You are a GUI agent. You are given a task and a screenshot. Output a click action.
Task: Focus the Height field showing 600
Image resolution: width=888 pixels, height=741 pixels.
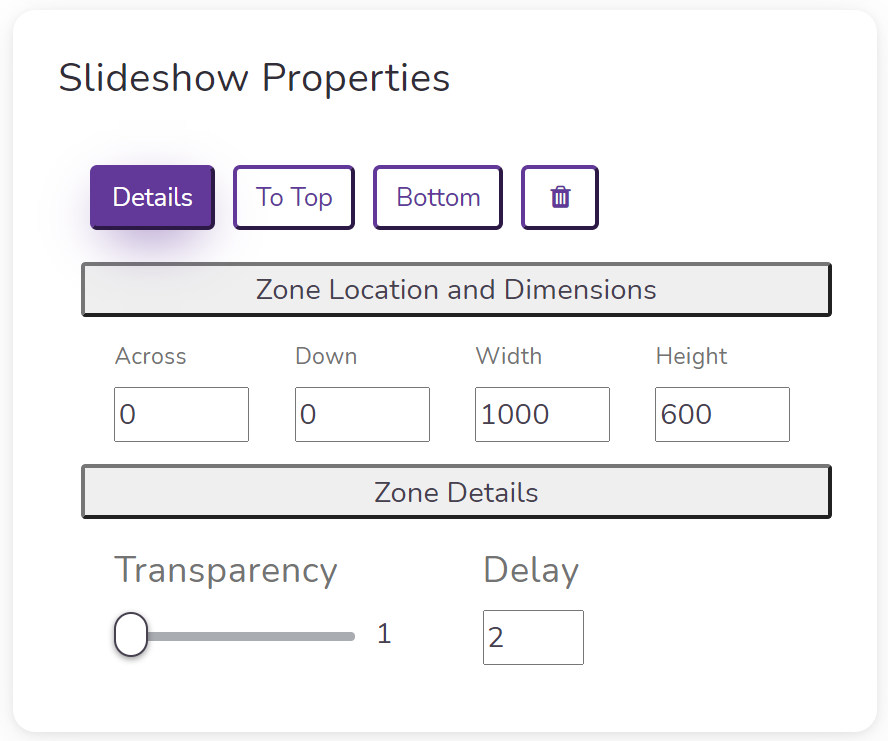point(723,414)
